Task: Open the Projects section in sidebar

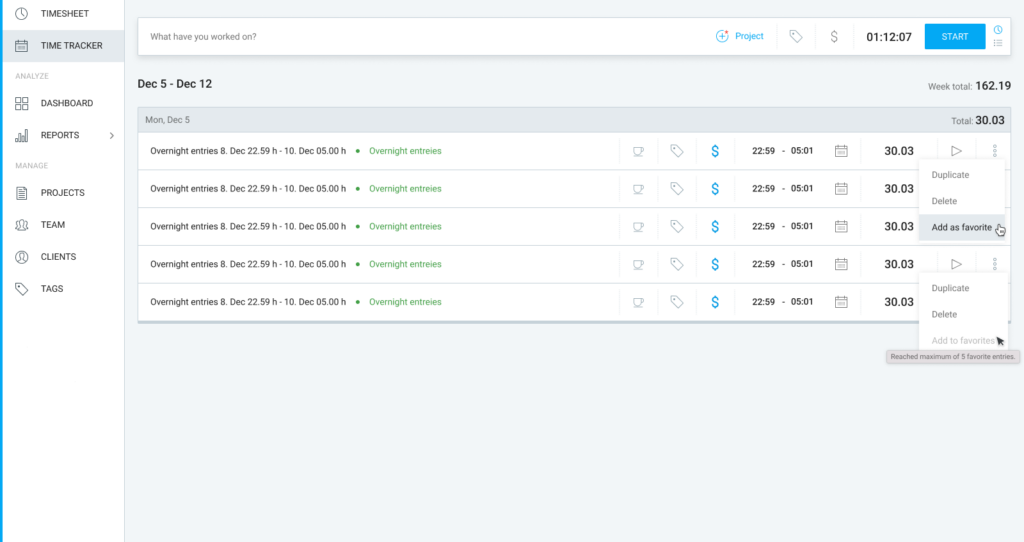Action: (x=62, y=193)
